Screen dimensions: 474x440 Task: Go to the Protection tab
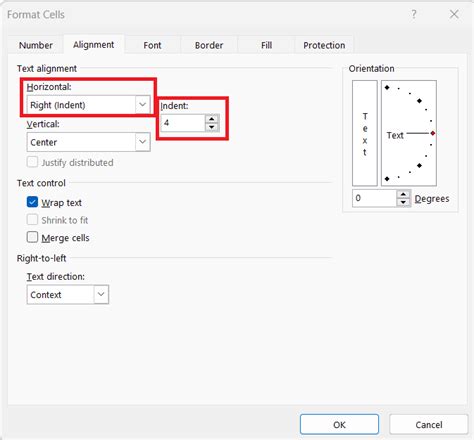(x=324, y=45)
